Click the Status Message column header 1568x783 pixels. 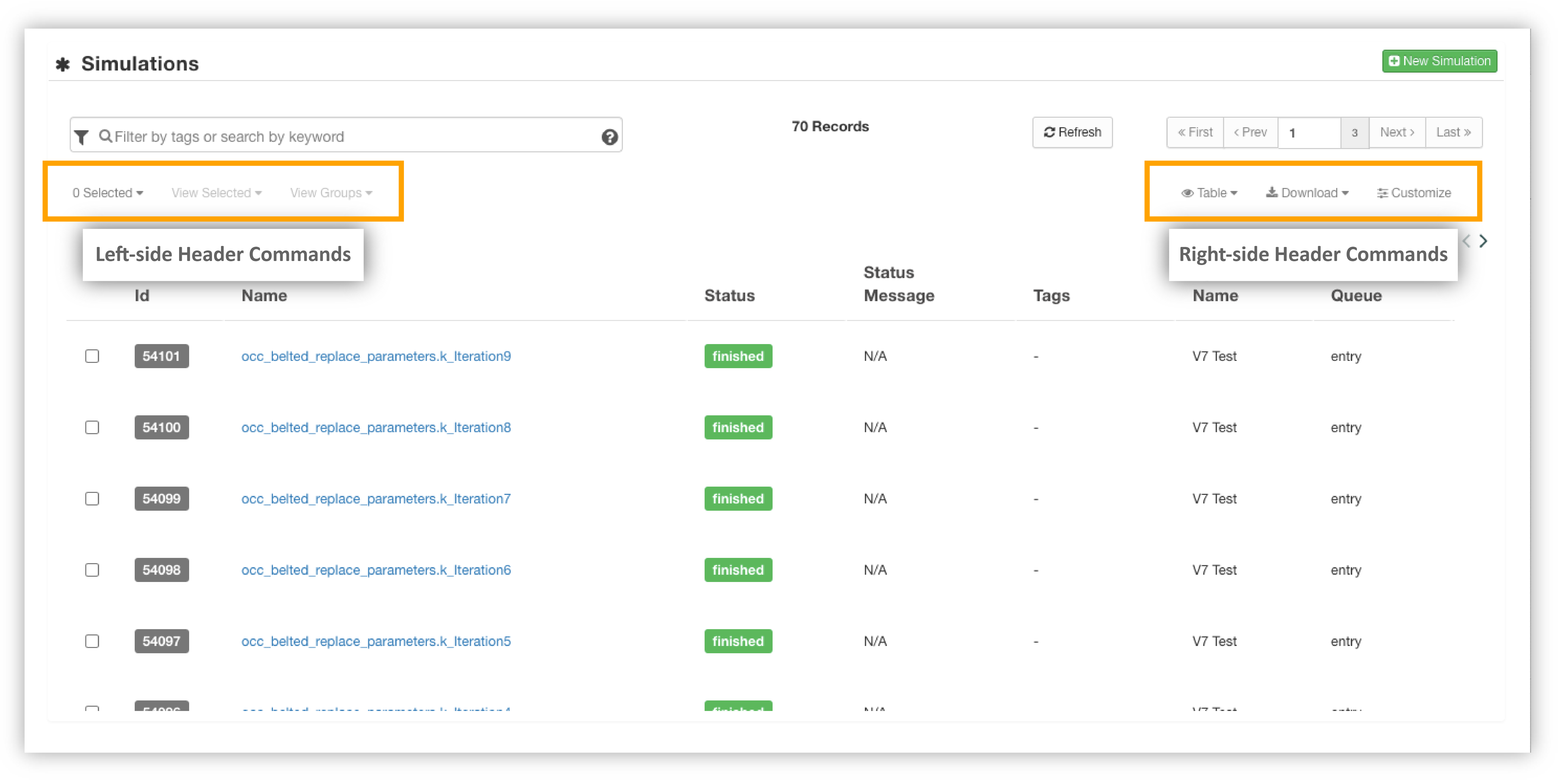click(x=899, y=284)
